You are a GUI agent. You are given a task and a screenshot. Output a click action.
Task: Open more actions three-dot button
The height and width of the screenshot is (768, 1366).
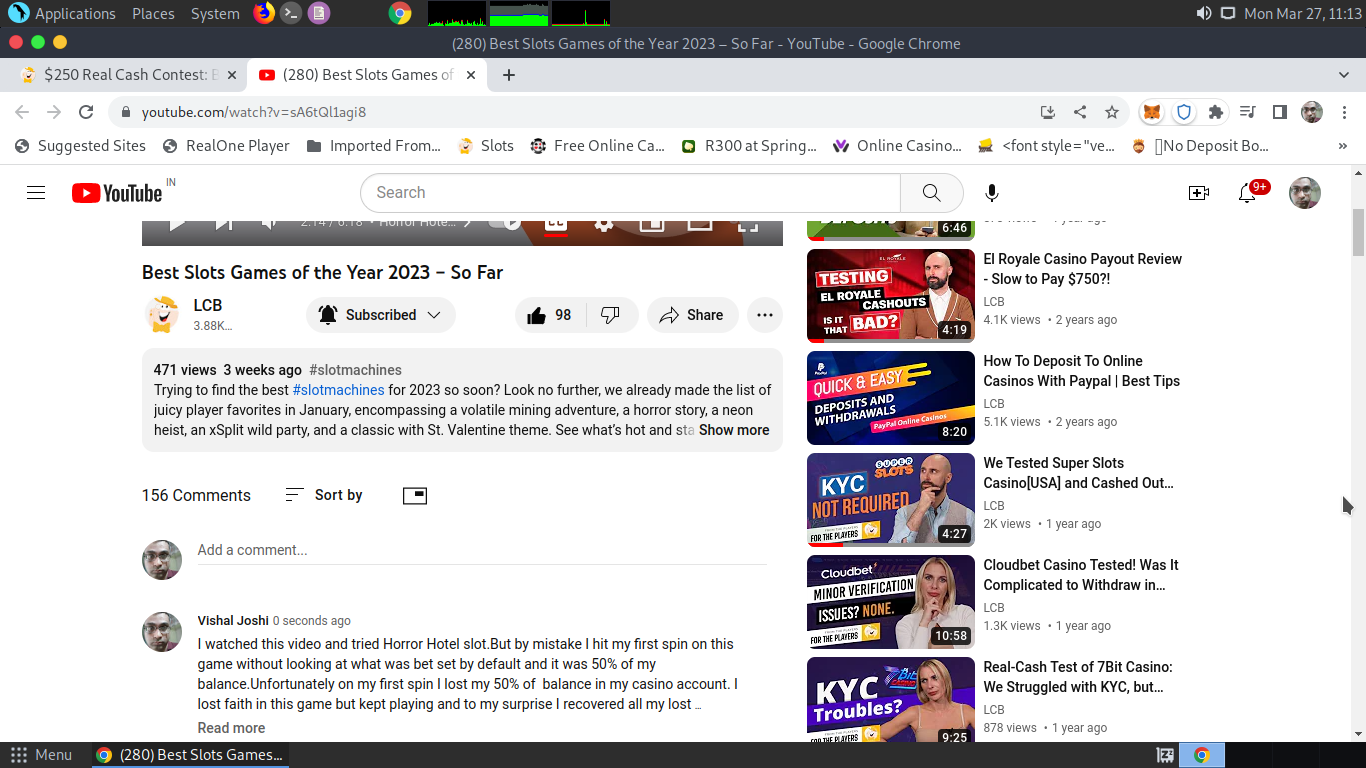(x=765, y=315)
